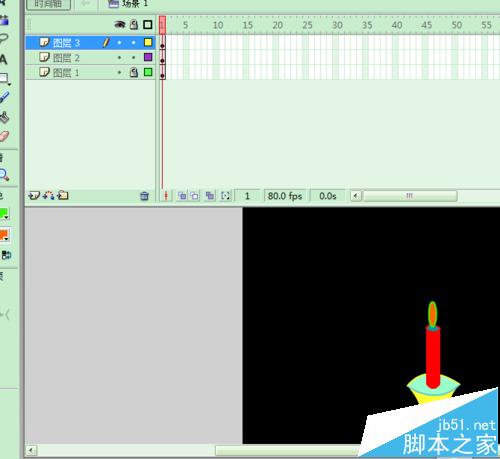Click the current frame number field

[247, 196]
